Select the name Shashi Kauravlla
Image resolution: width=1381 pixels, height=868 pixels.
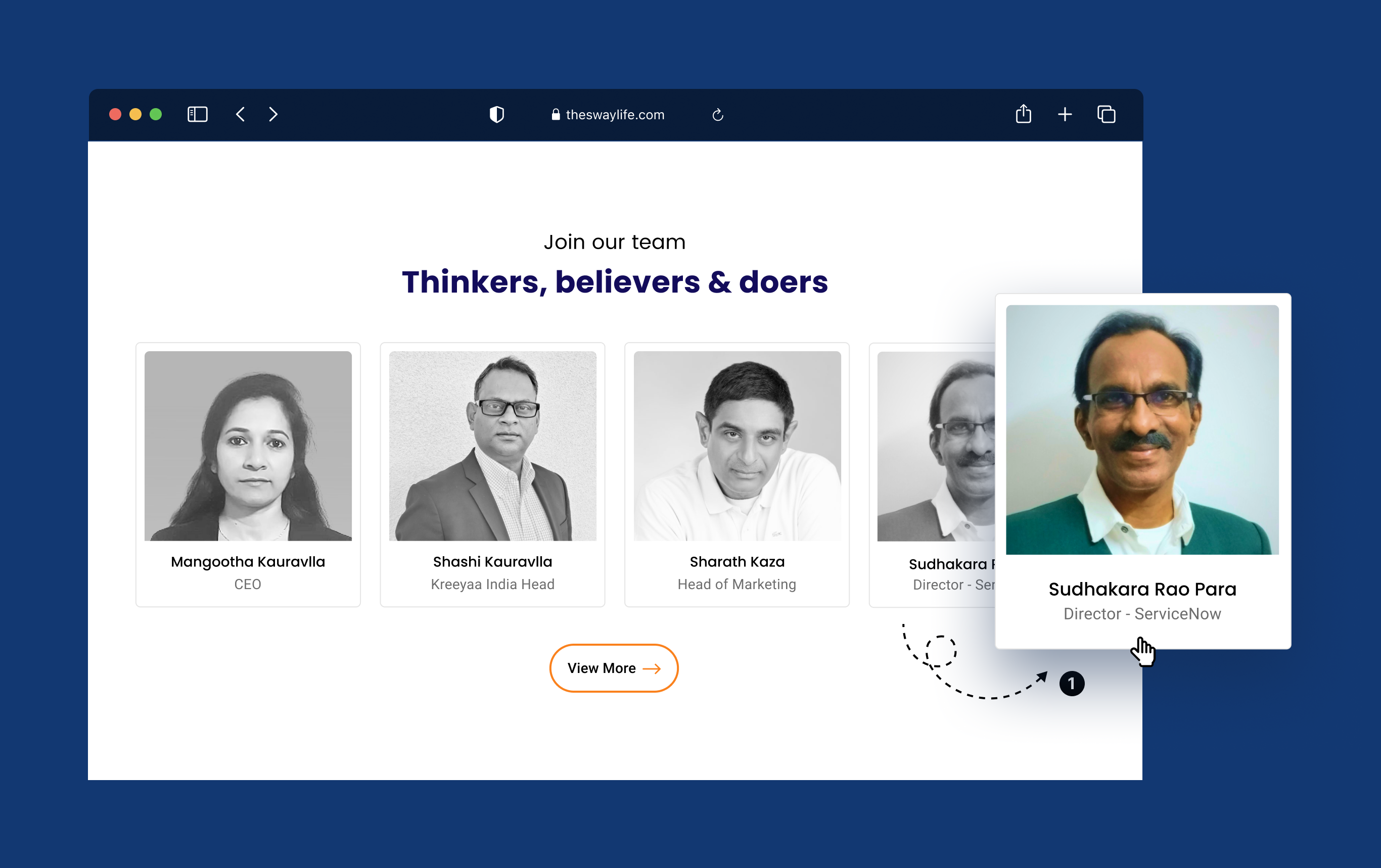493,562
